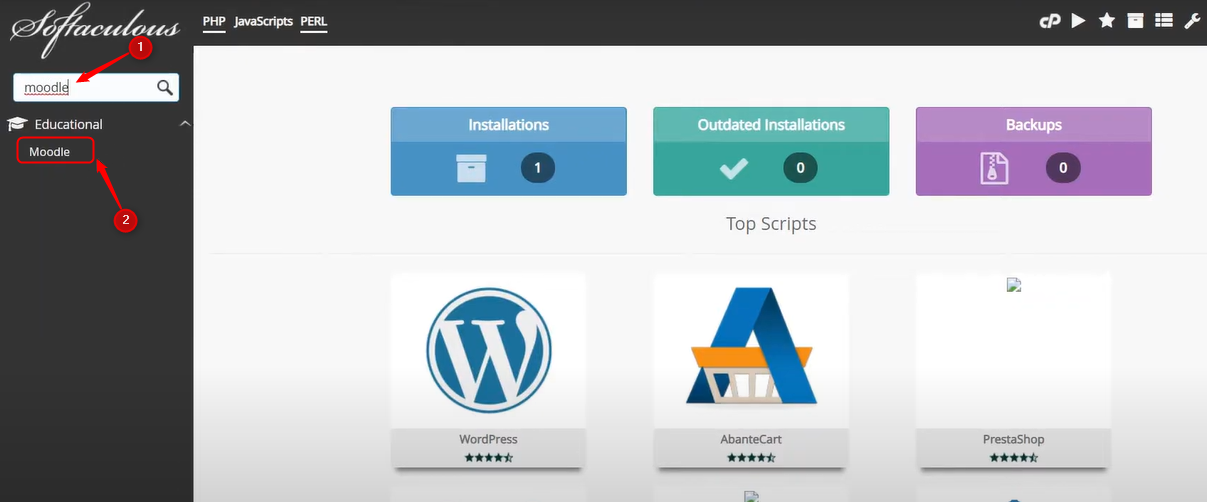1207x502 pixels.
Task: Click the zip file icon in Backups
Action: (x=994, y=168)
